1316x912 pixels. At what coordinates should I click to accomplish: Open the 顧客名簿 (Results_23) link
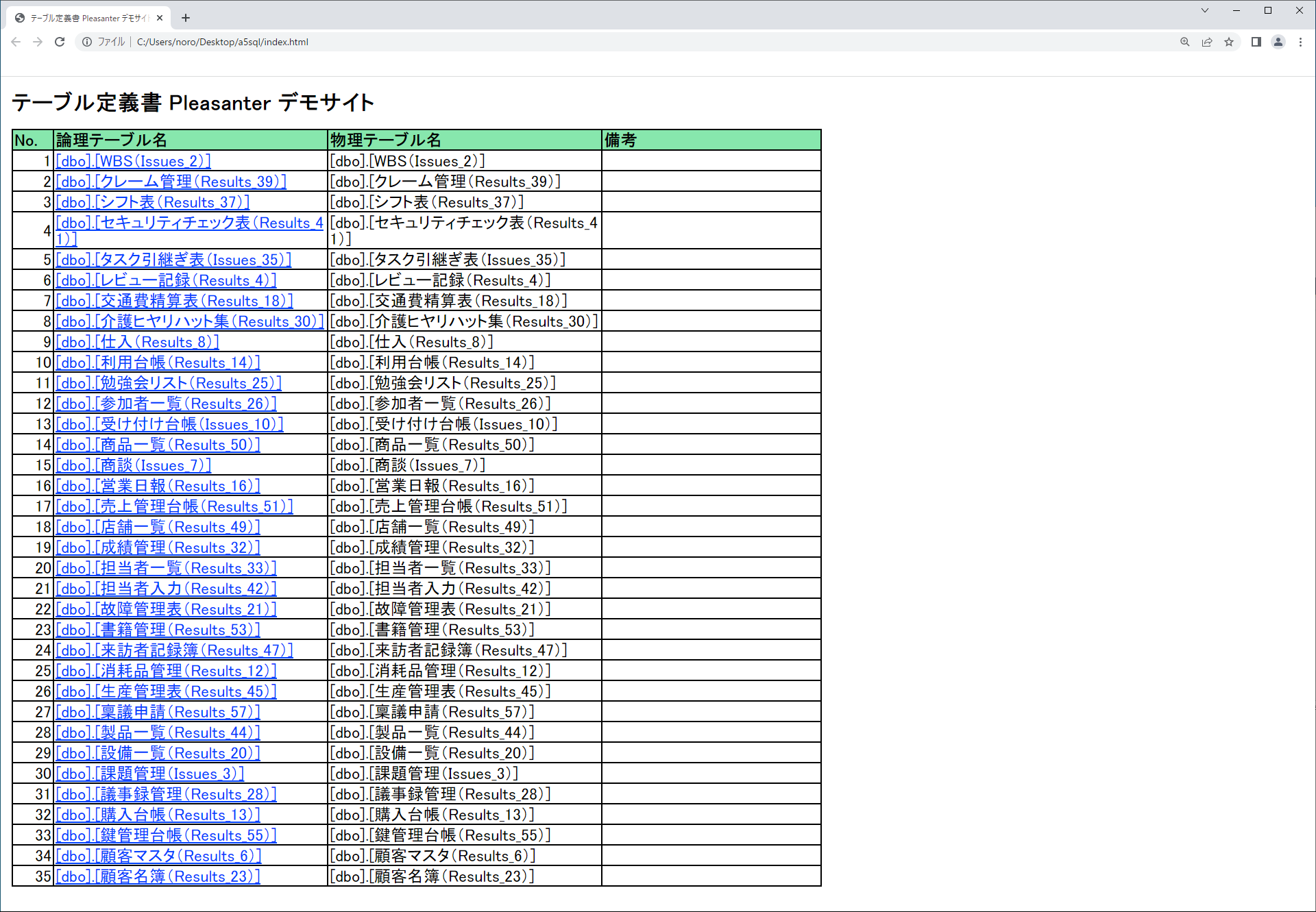coord(158,876)
